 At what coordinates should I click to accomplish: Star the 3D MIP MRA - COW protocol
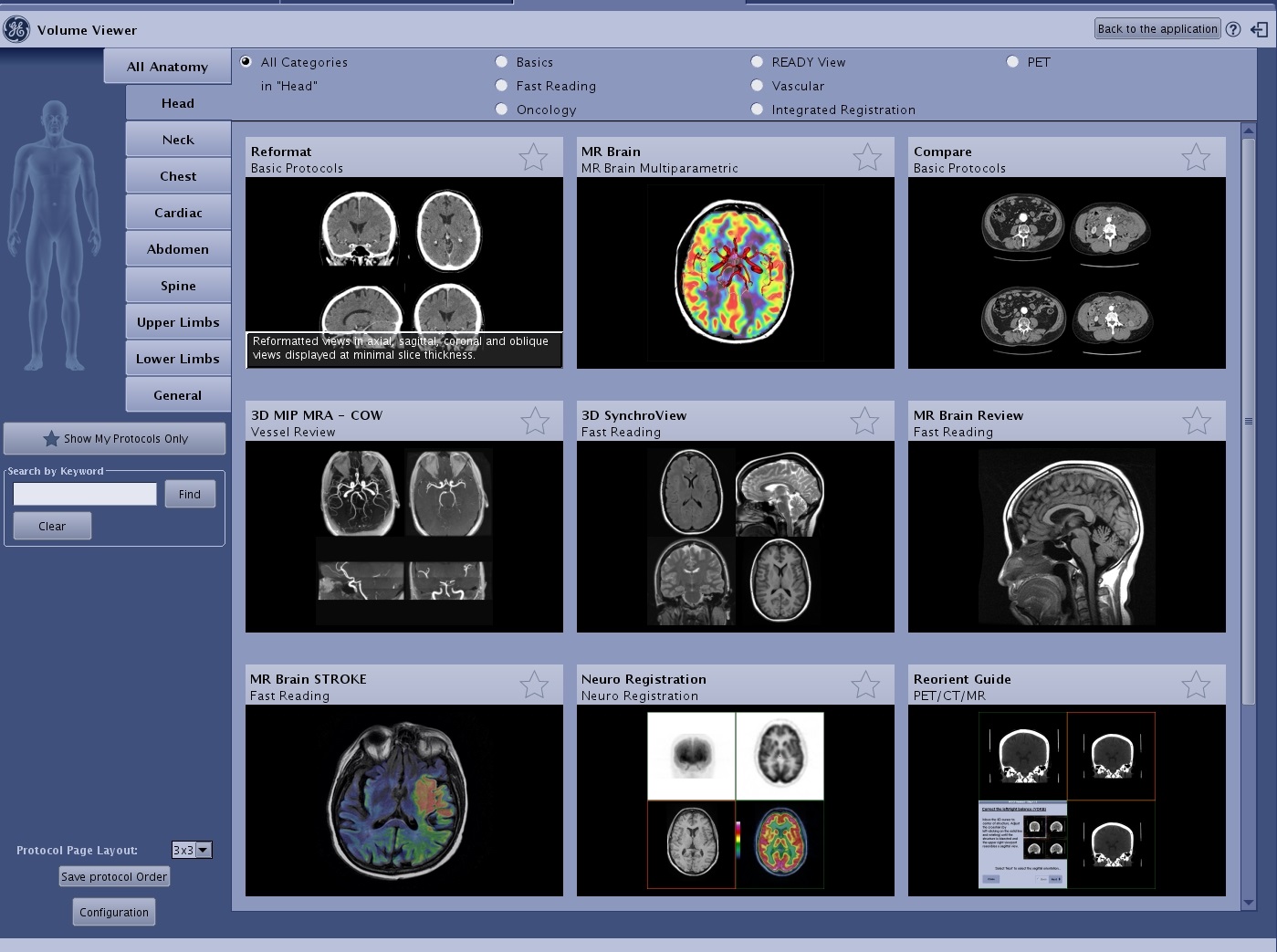pyautogui.click(x=535, y=421)
